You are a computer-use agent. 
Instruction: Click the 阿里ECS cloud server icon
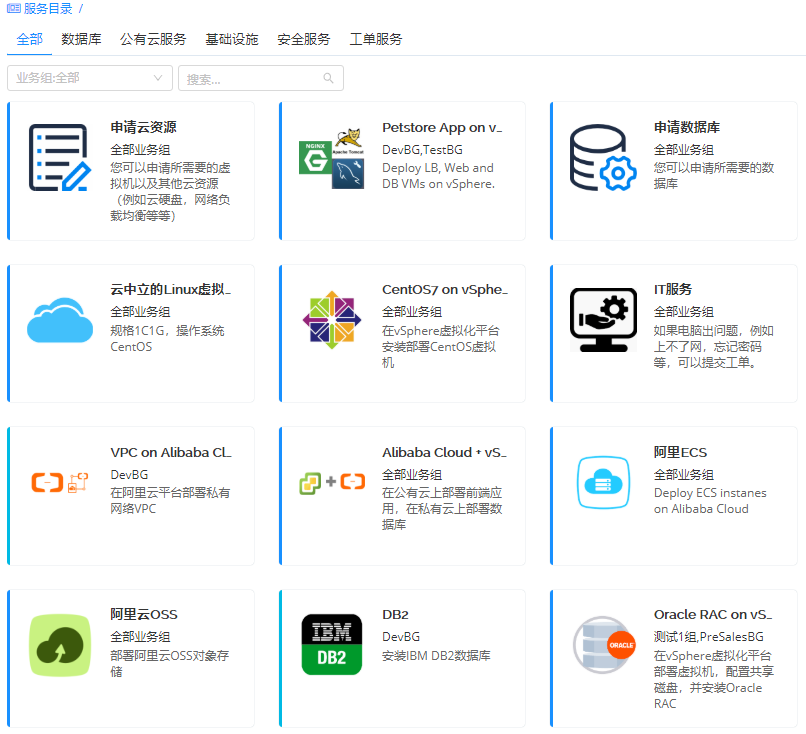coord(603,483)
